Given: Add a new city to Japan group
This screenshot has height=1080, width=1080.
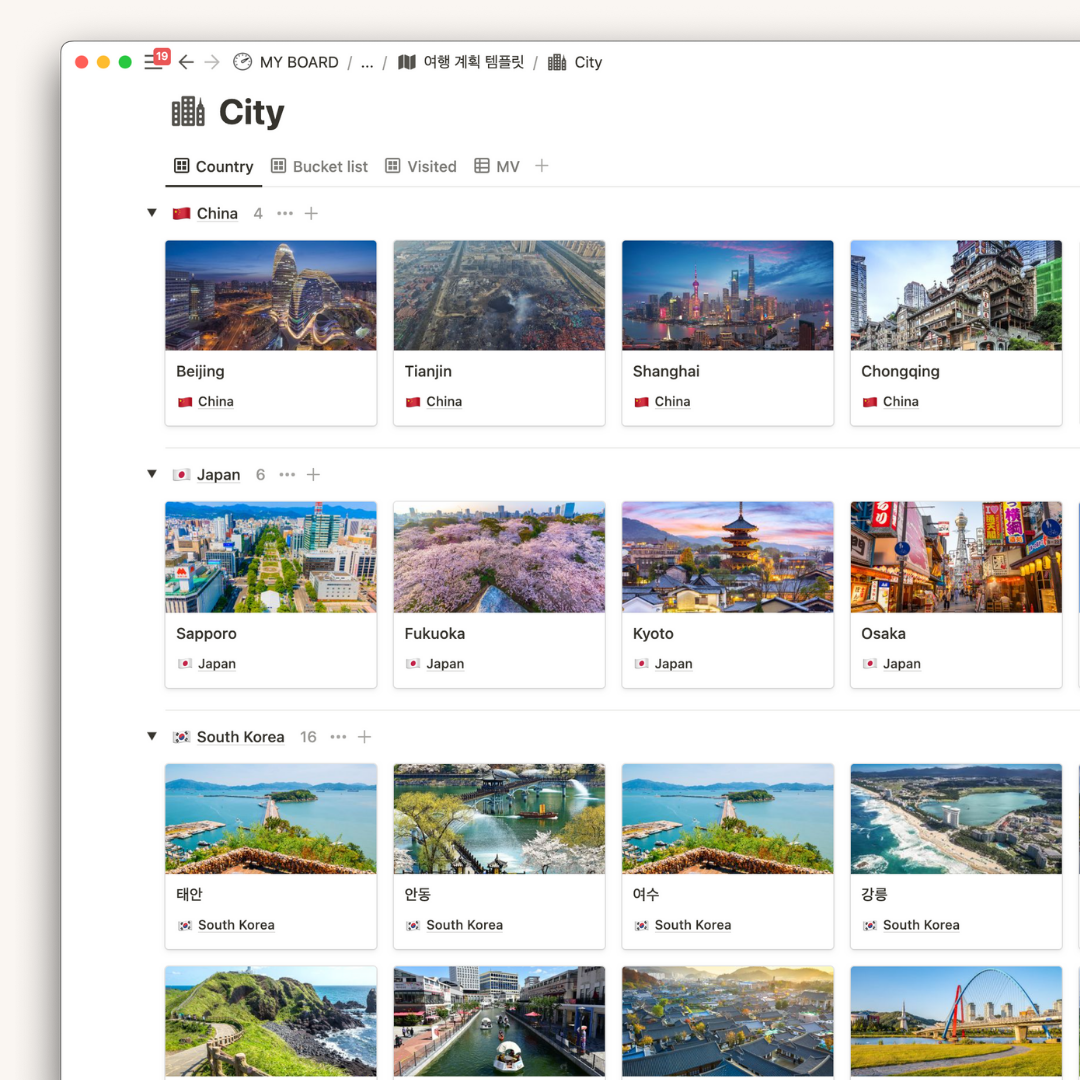Looking at the screenshot, I should pos(313,475).
